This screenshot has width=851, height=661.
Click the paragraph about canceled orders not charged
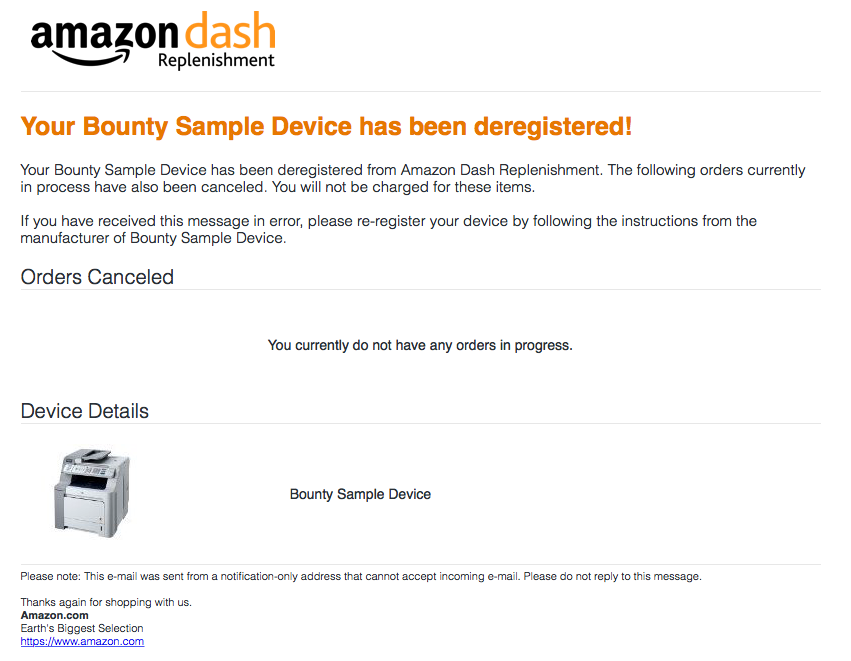pos(412,179)
